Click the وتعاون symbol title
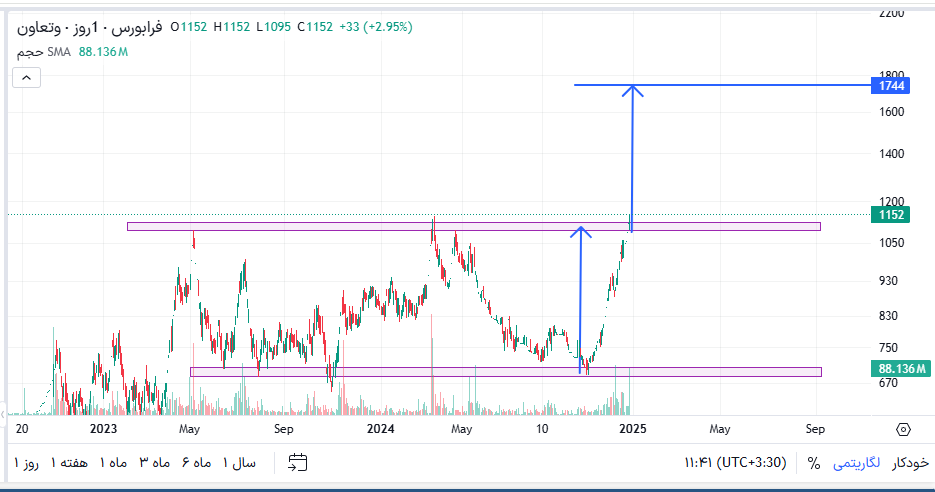Viewport: 935px width, 492px height. [39, 27]
